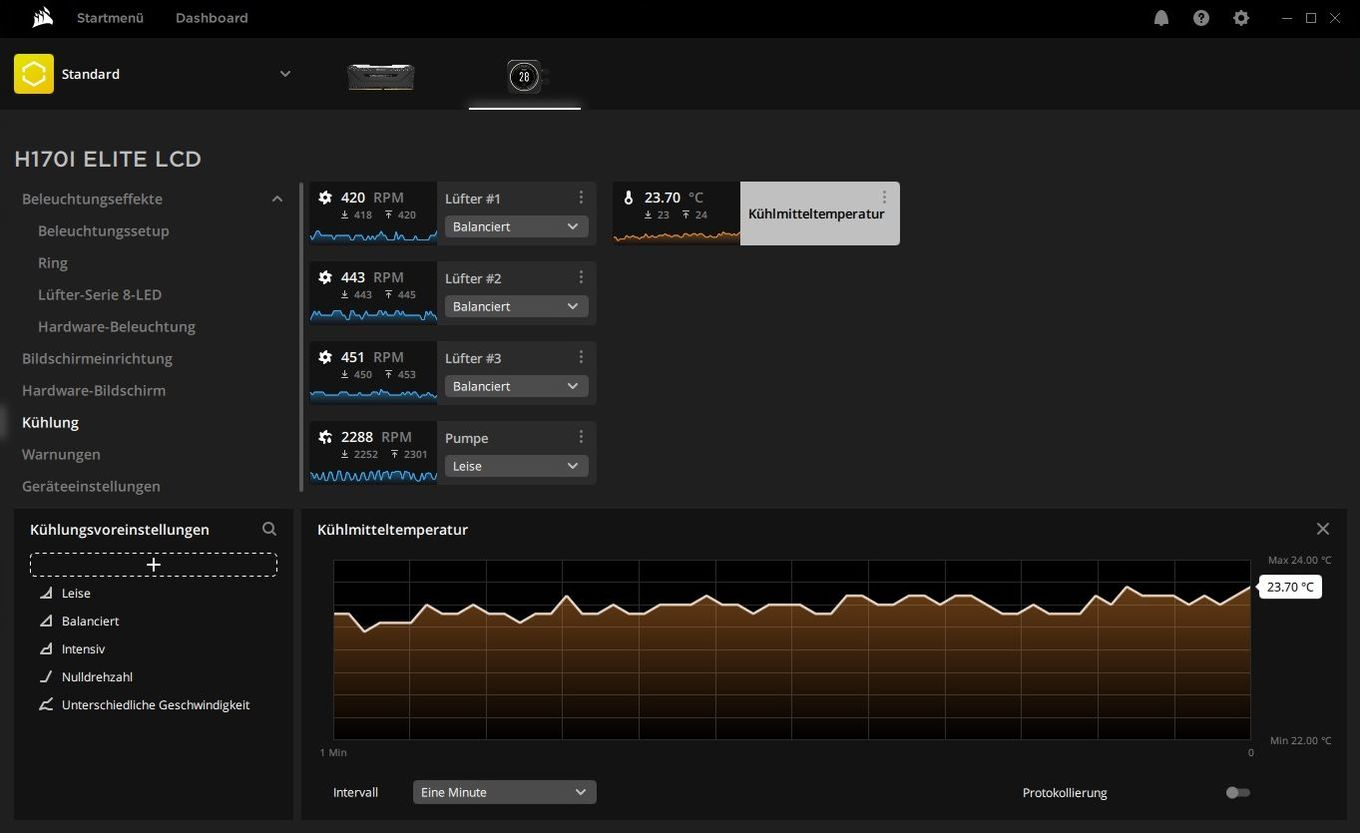The image size is (1360, 833).
Task: Open Geräteeinstellungen
Action: tap(91, 487)
